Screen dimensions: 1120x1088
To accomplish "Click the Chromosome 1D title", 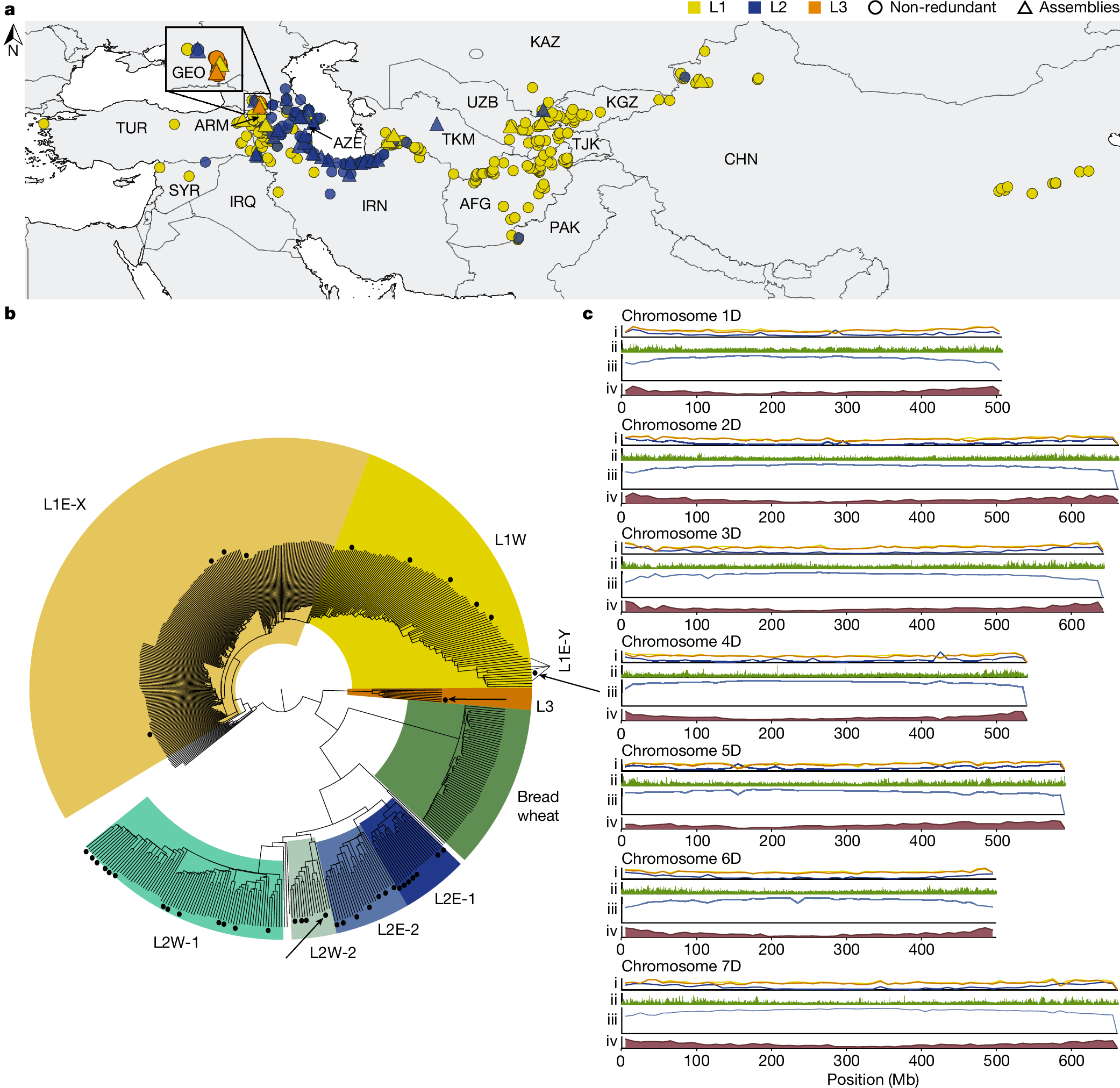I will pos(681,316).
